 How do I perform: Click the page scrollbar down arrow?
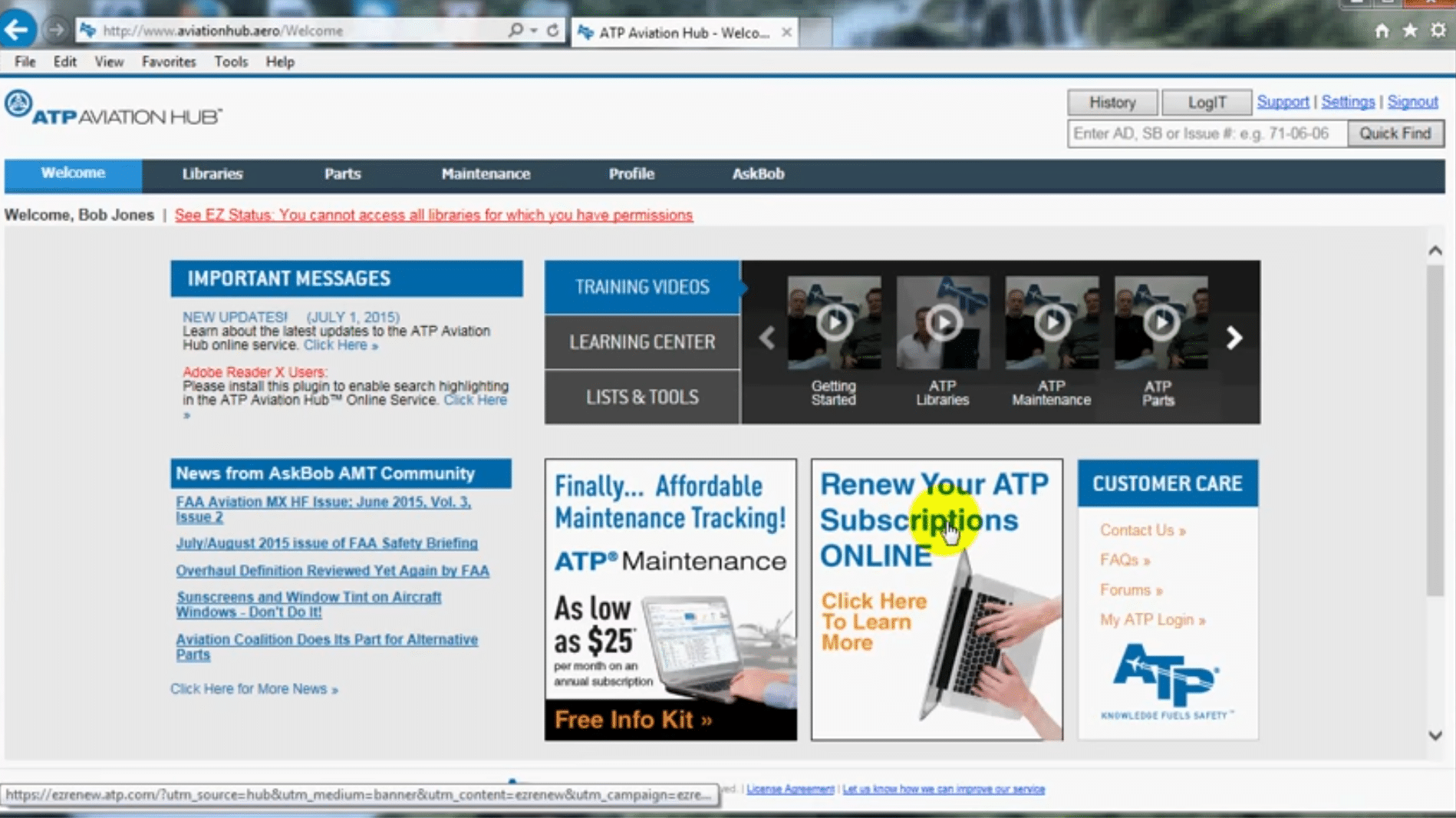(x=1435, y=735)
